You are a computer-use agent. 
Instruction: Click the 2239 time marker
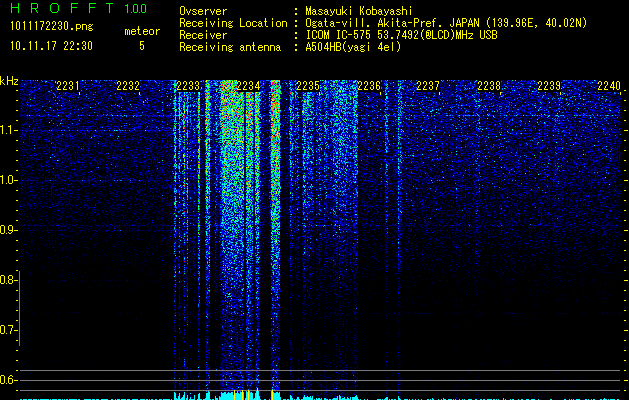coord(549,86)
